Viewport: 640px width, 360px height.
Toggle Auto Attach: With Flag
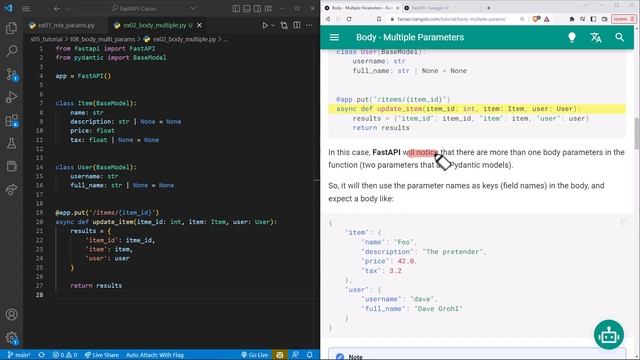tap(155, 355)
